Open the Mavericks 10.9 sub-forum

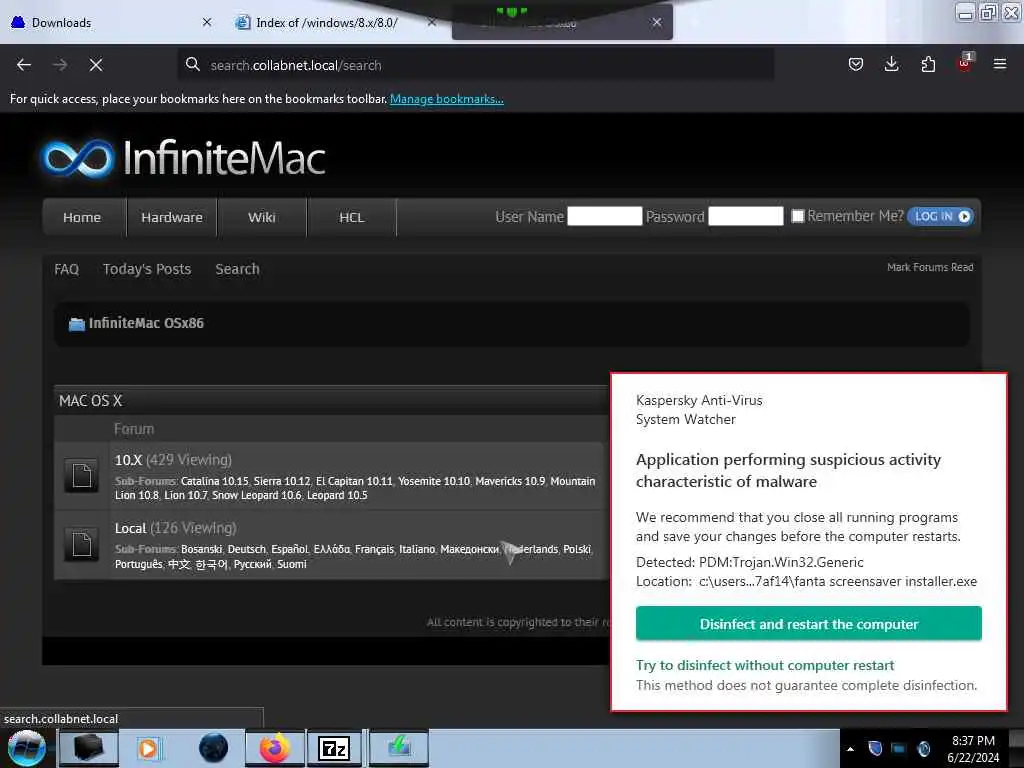tap(510, 481)
